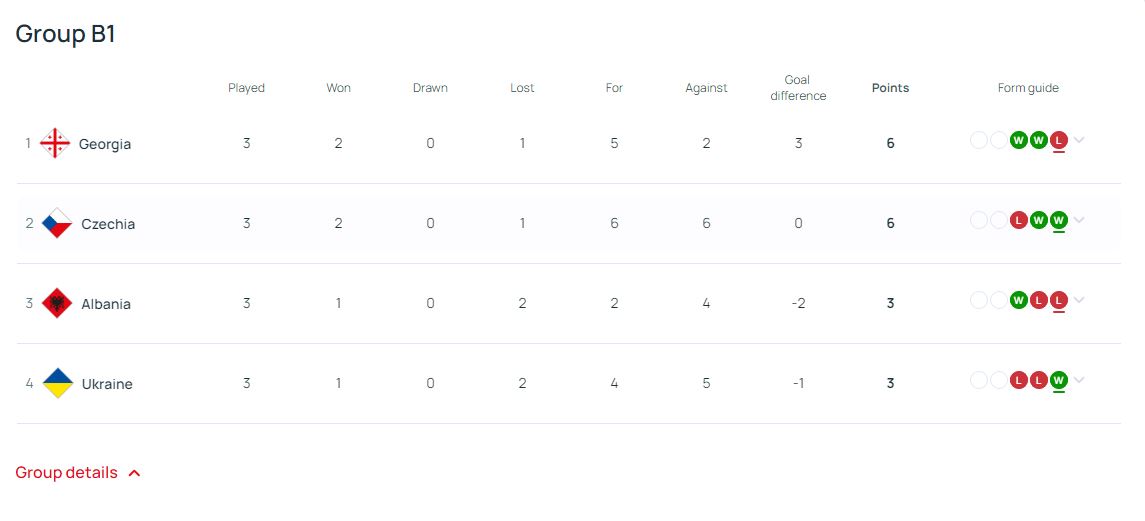Click the Points column header
The height and width of the screenshot is (521, 1145).
pyautogui.click(x=890, y=88)
